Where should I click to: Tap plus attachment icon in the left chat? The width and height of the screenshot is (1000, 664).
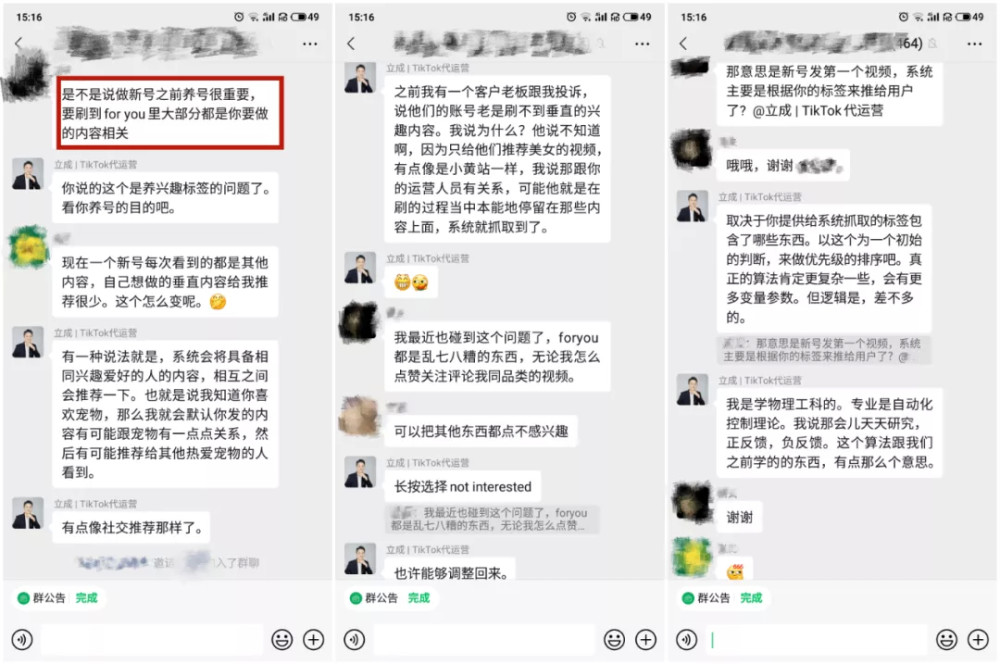[313, 639]
